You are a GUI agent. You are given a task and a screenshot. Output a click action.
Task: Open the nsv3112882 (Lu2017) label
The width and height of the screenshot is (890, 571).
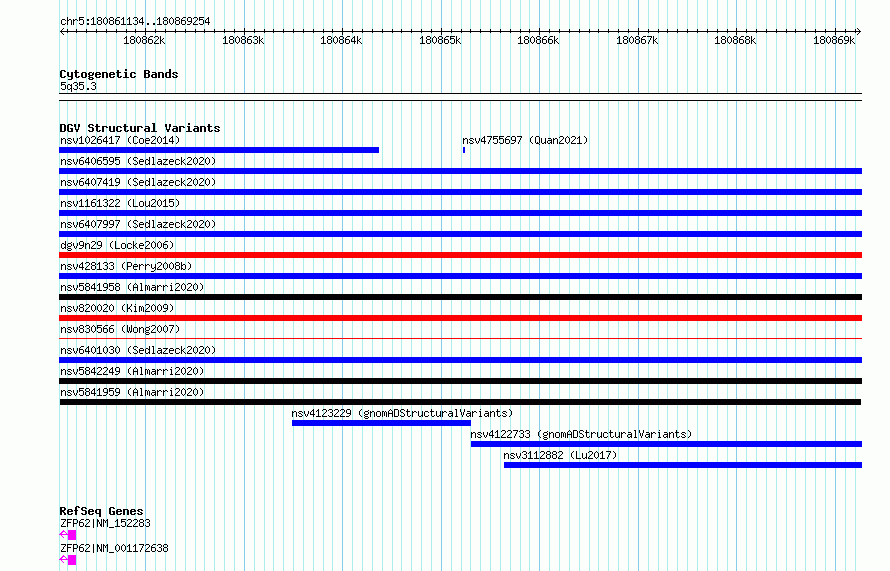560,455
